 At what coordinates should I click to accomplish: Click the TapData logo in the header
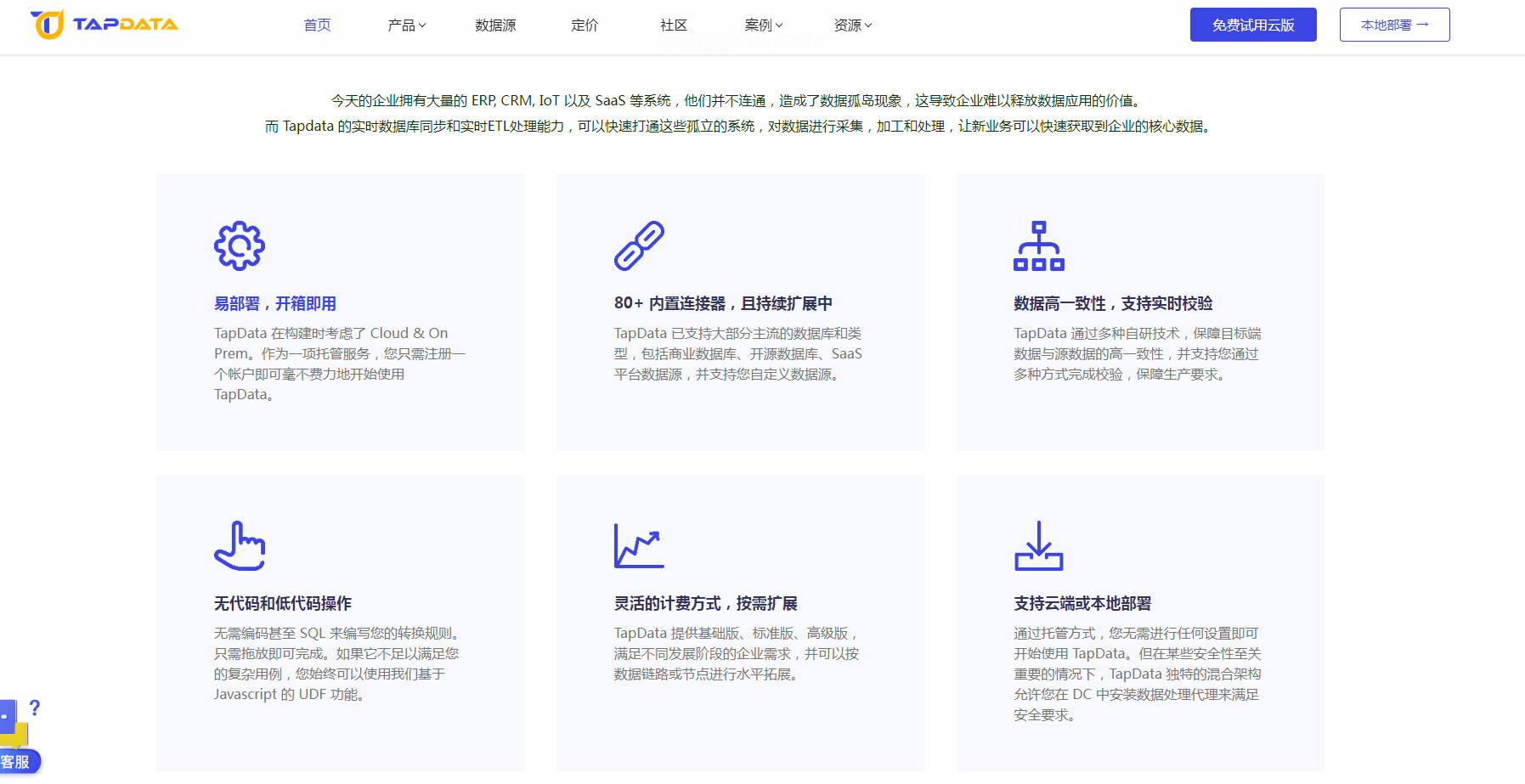[x=104, y=25]
